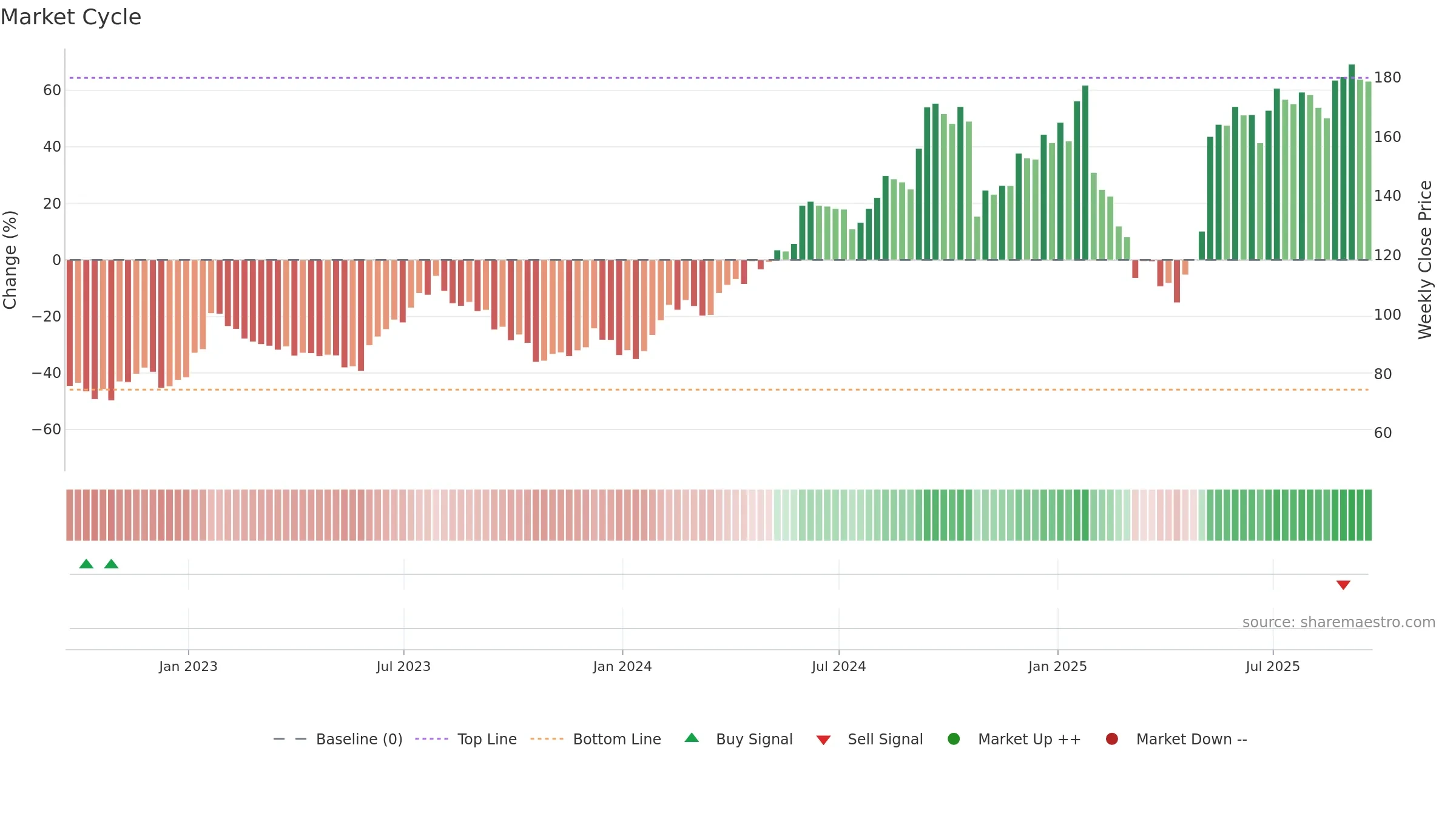Click the grey dashed Baseline legend sample
1456x819 pixels.
(290, 739)
